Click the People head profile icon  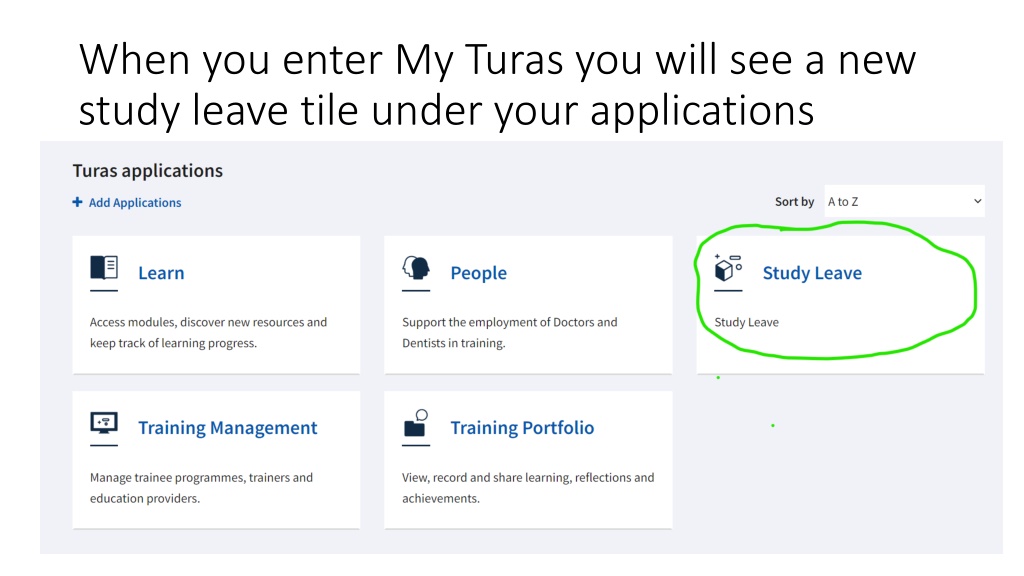pos(416,267)
